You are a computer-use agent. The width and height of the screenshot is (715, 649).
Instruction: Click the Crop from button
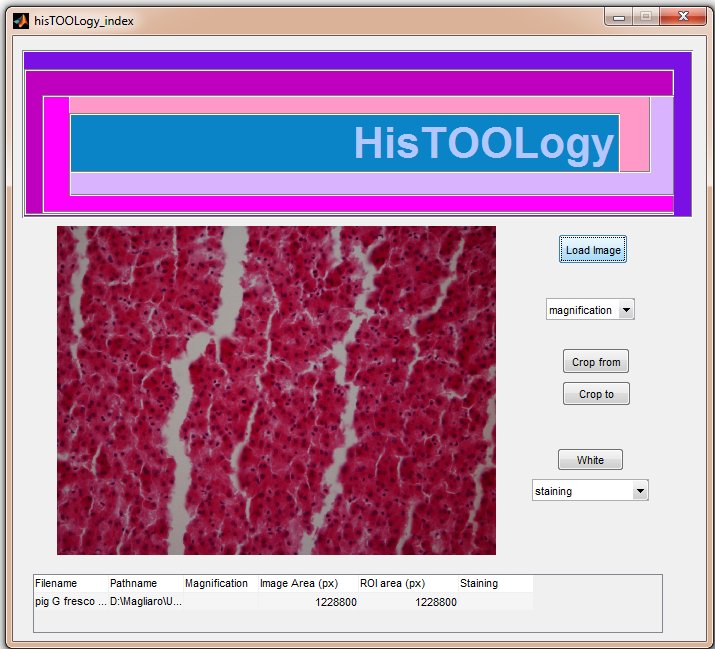tap(596, 361)
